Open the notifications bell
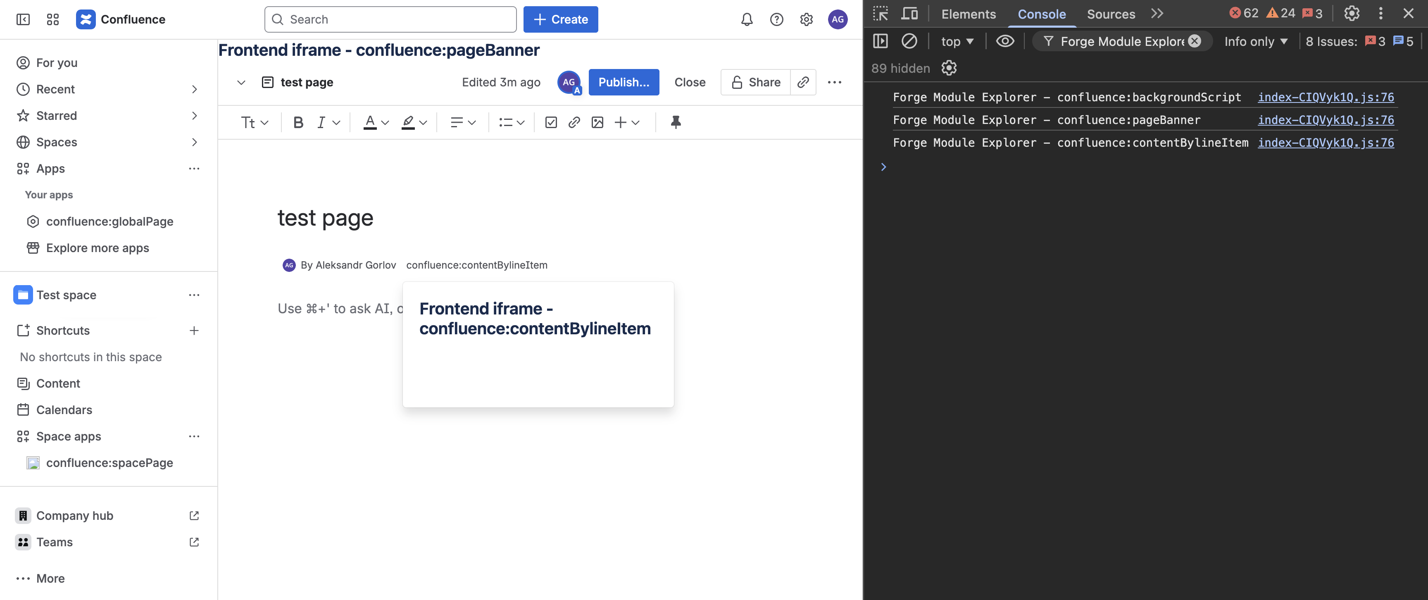Image resolution: width=1428 pixels, height=600 pixels. [x=747, y=19]
